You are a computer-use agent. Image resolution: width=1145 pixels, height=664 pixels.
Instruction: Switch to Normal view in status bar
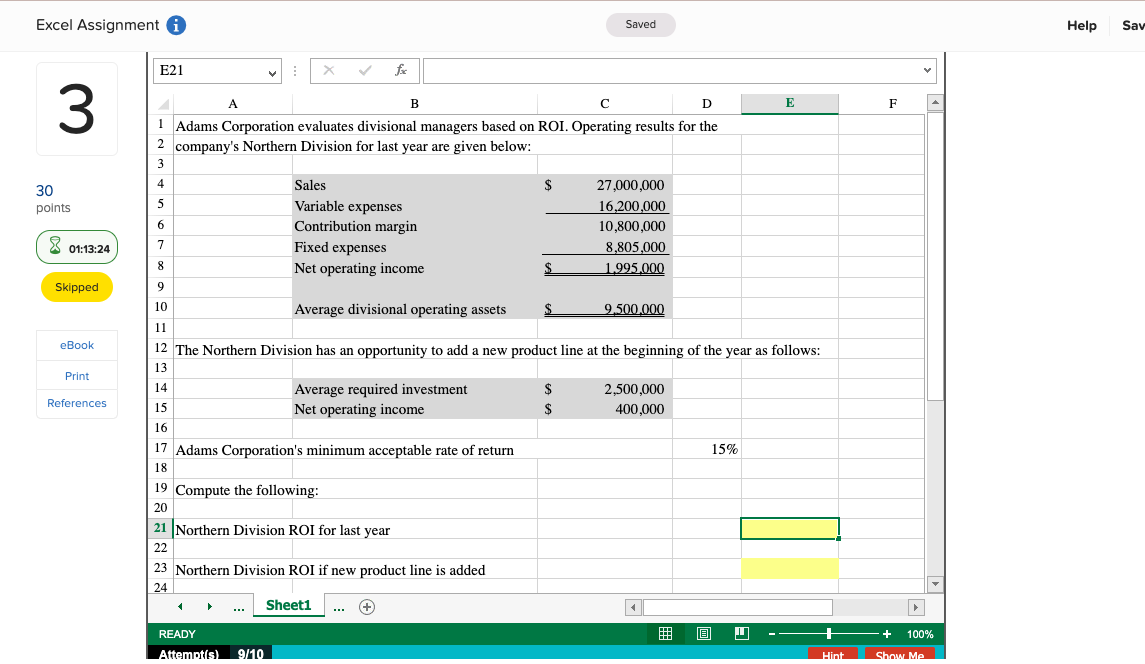tap(665, 633)
